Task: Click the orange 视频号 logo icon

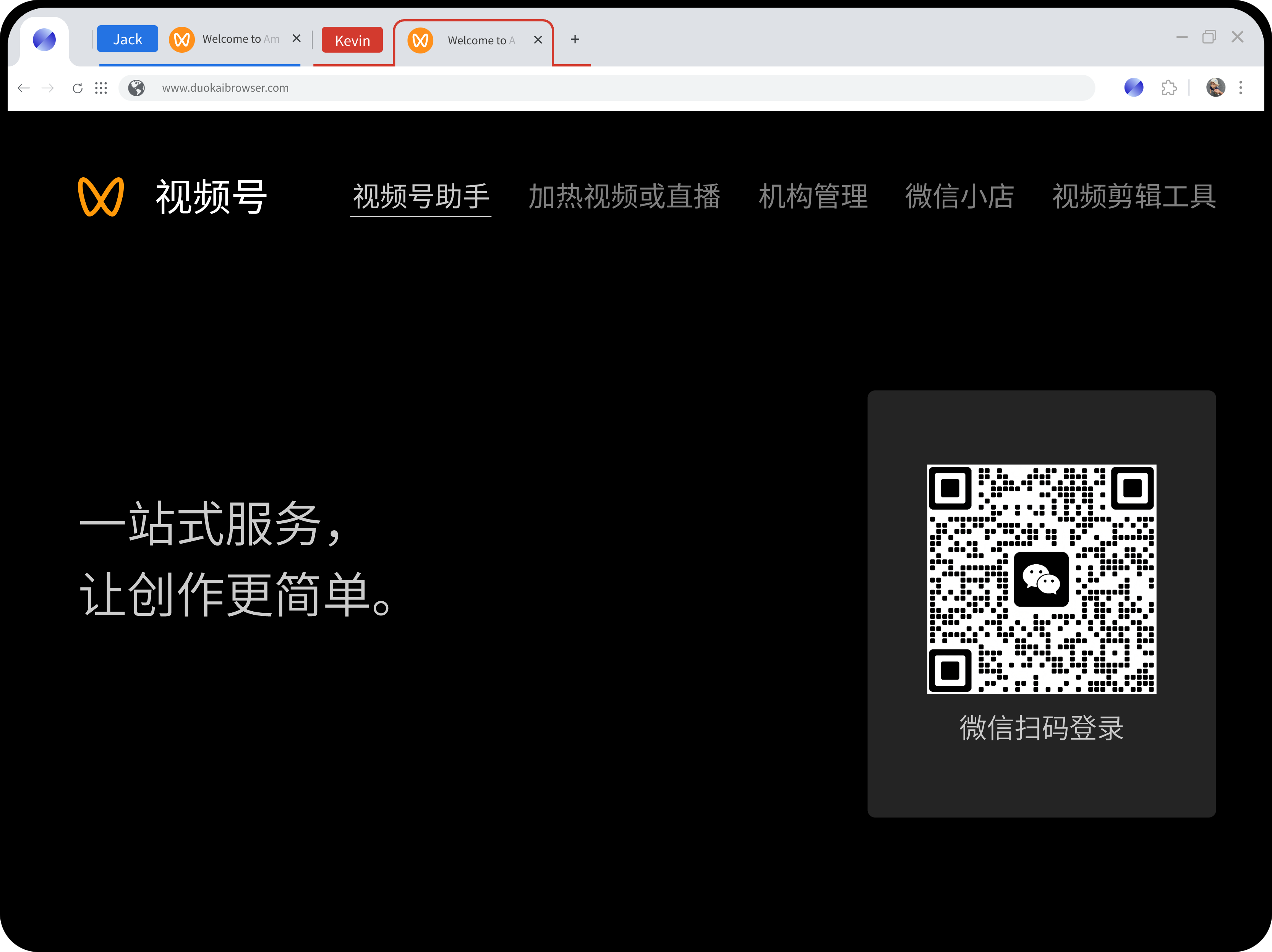Action: (x=100, y=197)
